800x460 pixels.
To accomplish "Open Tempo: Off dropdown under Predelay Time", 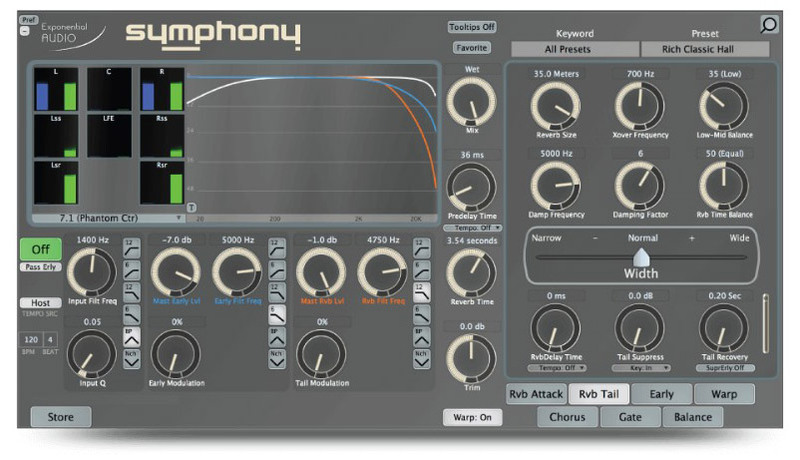I will [472, 228].
